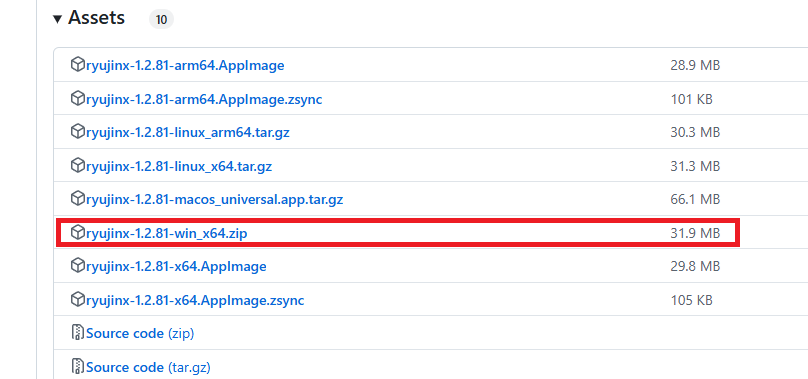Download ryujinx-1.2.81-macos_universal.app.tar.gz
Viewport: 808px width, 379px height.
(214, 199)
